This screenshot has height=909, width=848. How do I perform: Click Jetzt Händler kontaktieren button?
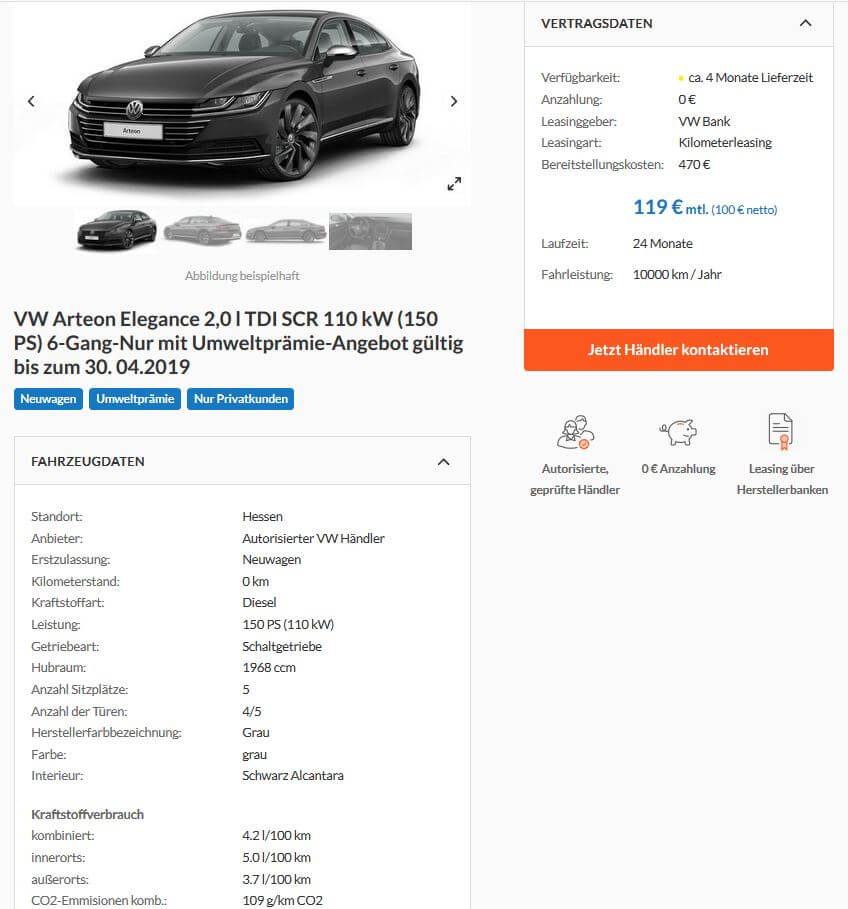point(679,350)
